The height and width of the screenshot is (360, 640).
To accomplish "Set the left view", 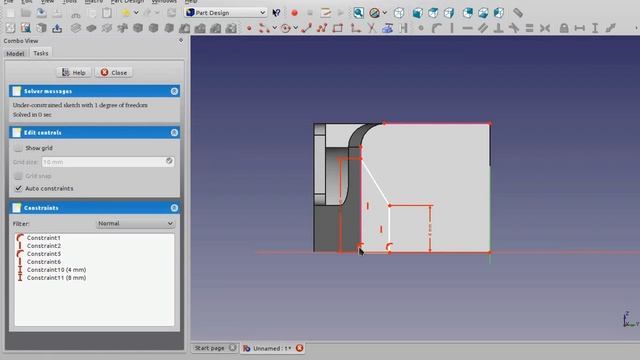I will [x=499, y=13].
